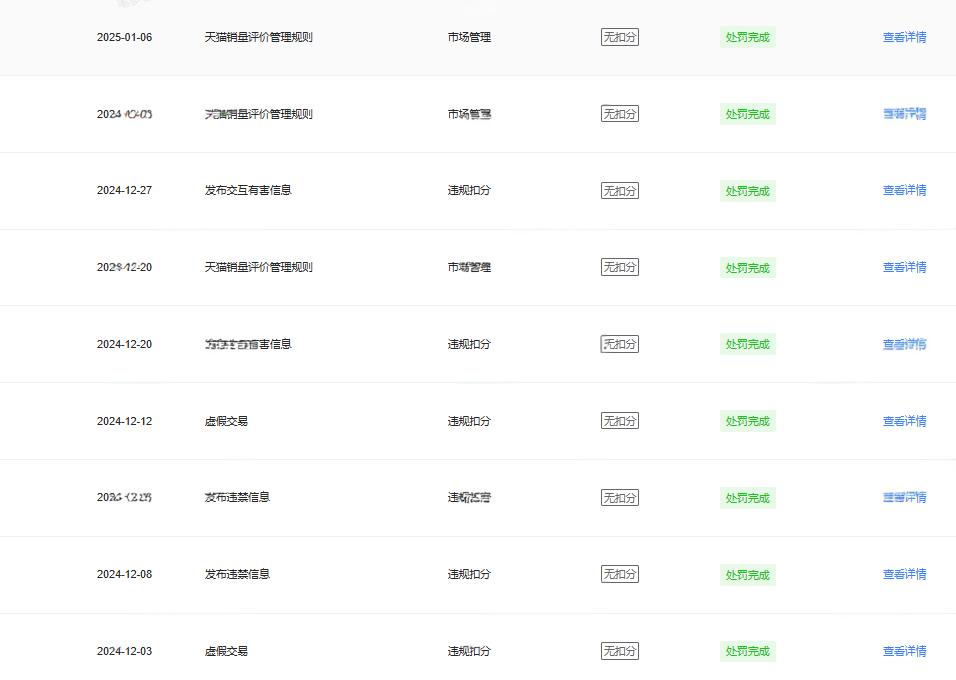Click the date 2024-12-03
Image resolution: width=956 pixels, height=680 pixels.
coord(124,651)
